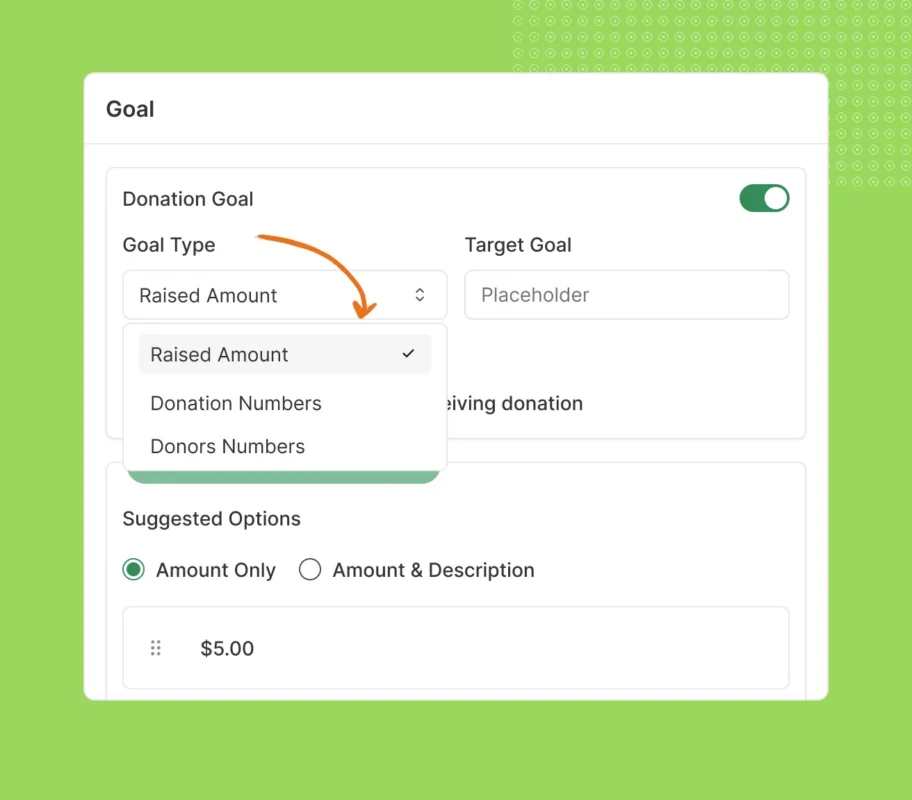This screenshot has height=800, width=912.
Task: Click the Goal panel heading
Action: point(130,109)
